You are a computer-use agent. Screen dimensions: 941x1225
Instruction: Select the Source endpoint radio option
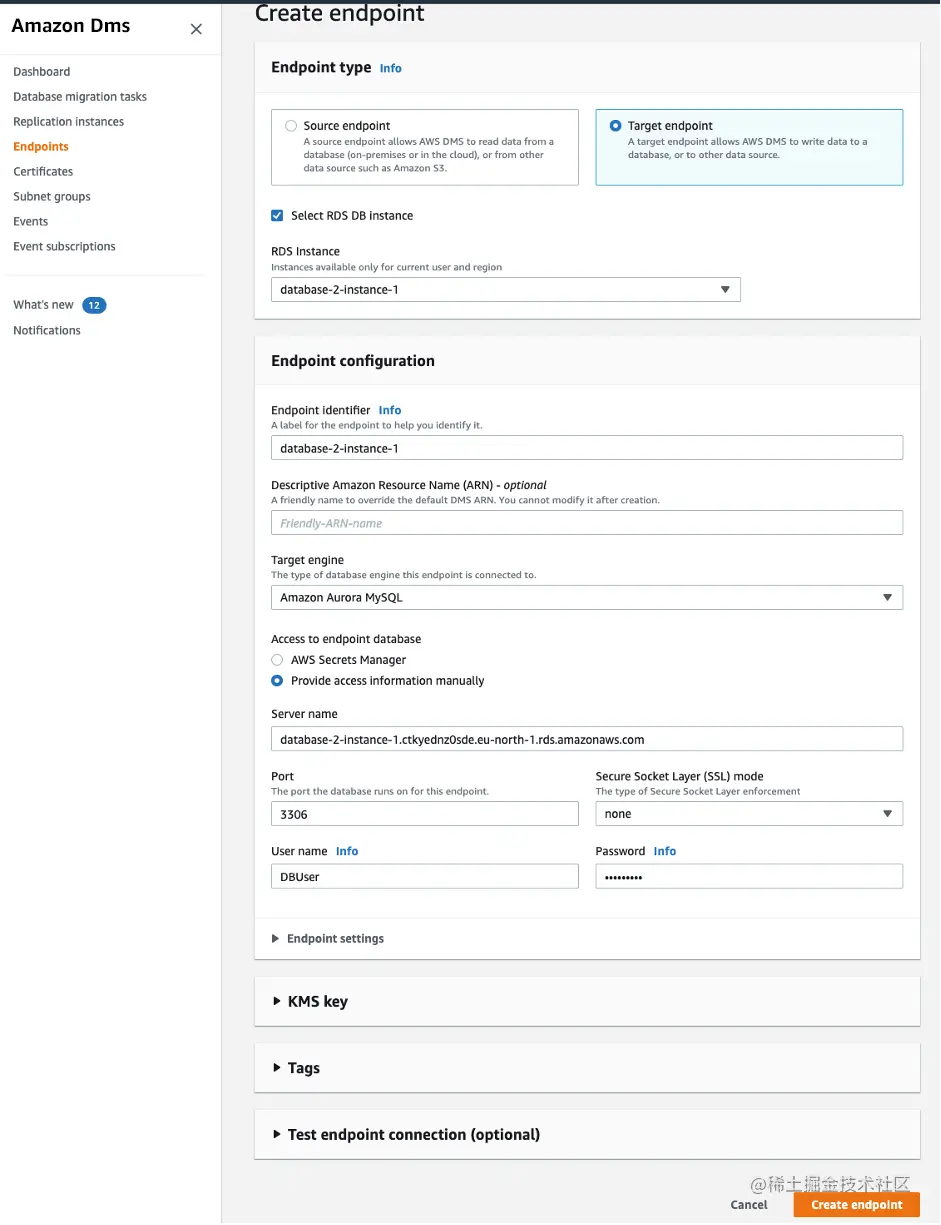point(291,126)
